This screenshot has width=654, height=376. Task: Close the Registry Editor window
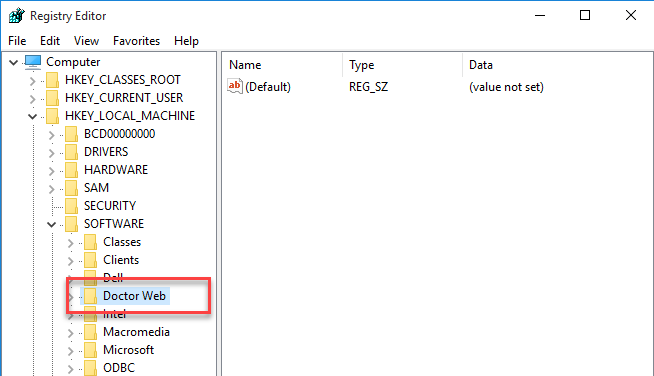point(631,16)
